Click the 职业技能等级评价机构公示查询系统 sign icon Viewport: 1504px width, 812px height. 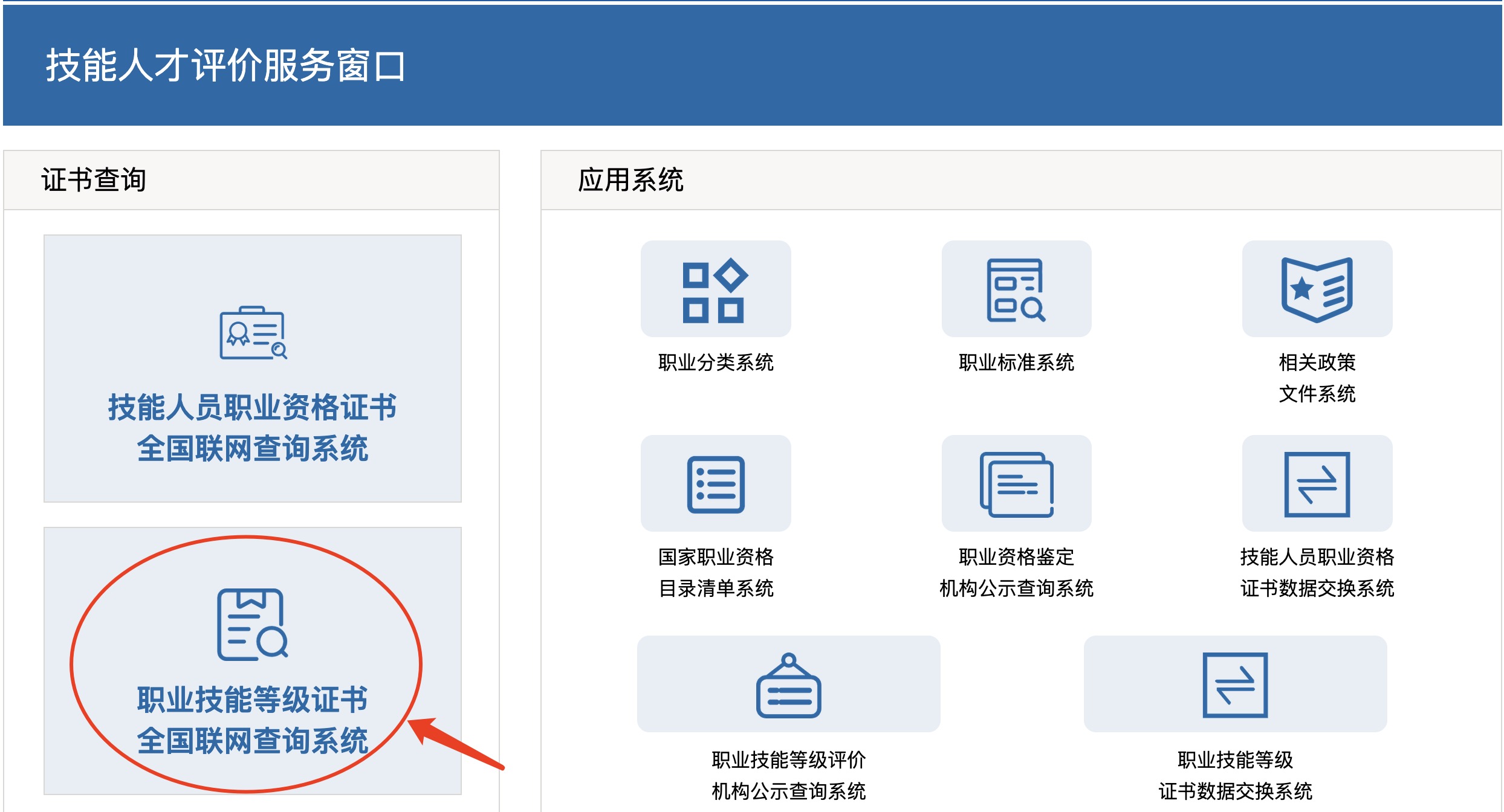tap(788, 685)
